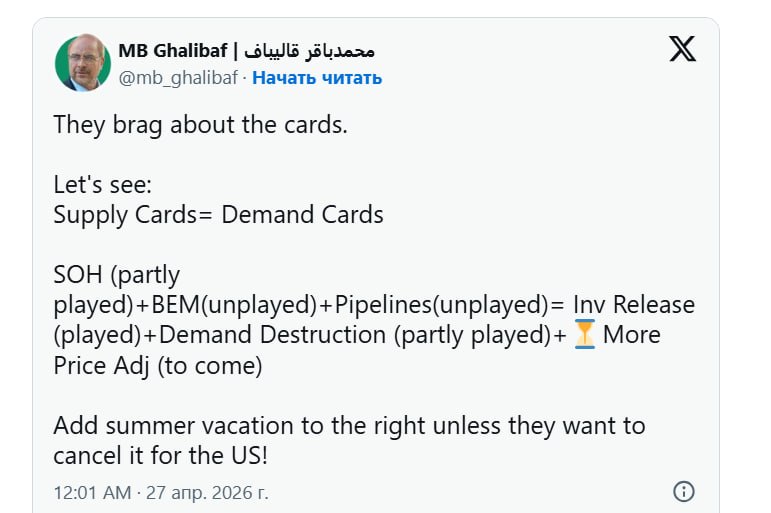The height and width of the screenshot is (513, 771).
Task: Click the date 27 апр. 2026 г.
Action: (x=210, y=492)
